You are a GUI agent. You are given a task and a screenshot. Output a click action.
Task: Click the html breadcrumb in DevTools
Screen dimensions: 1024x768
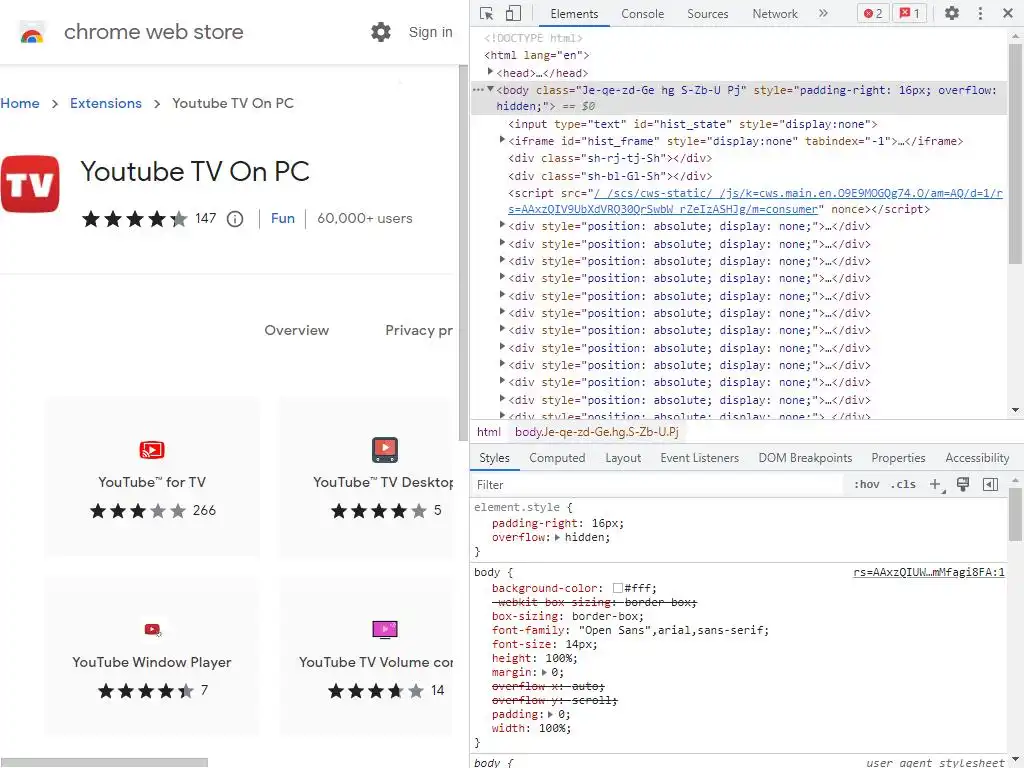(x=488, y=432)
